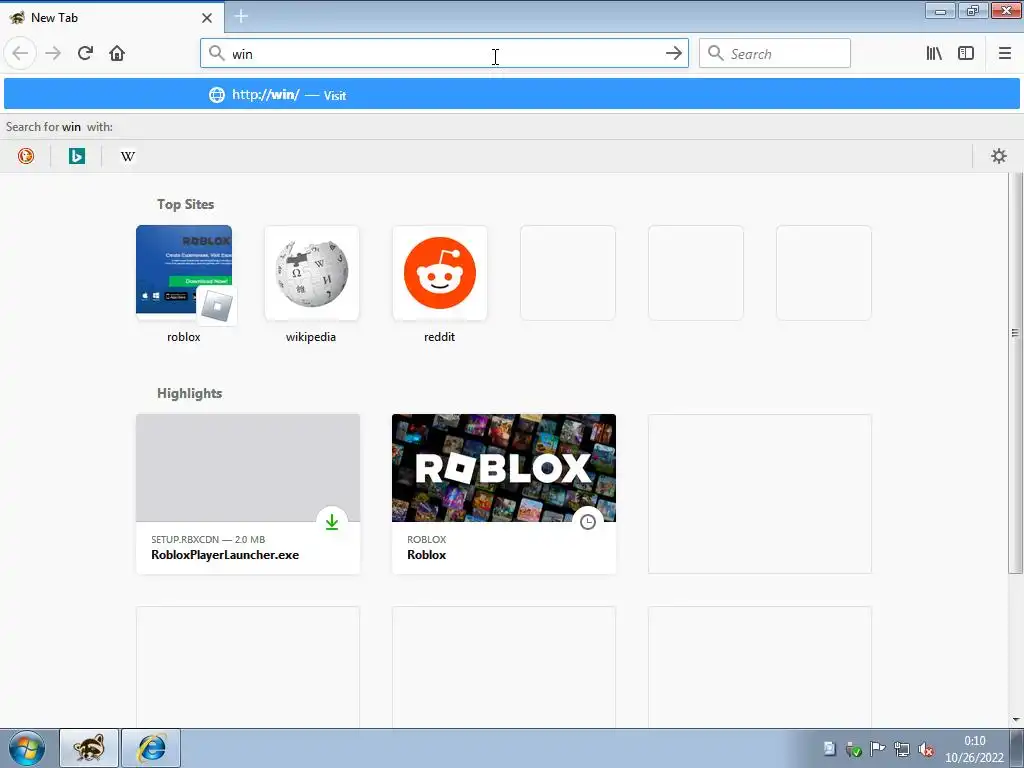Click the Go arrow in the address bar

[x=673, y=54]
